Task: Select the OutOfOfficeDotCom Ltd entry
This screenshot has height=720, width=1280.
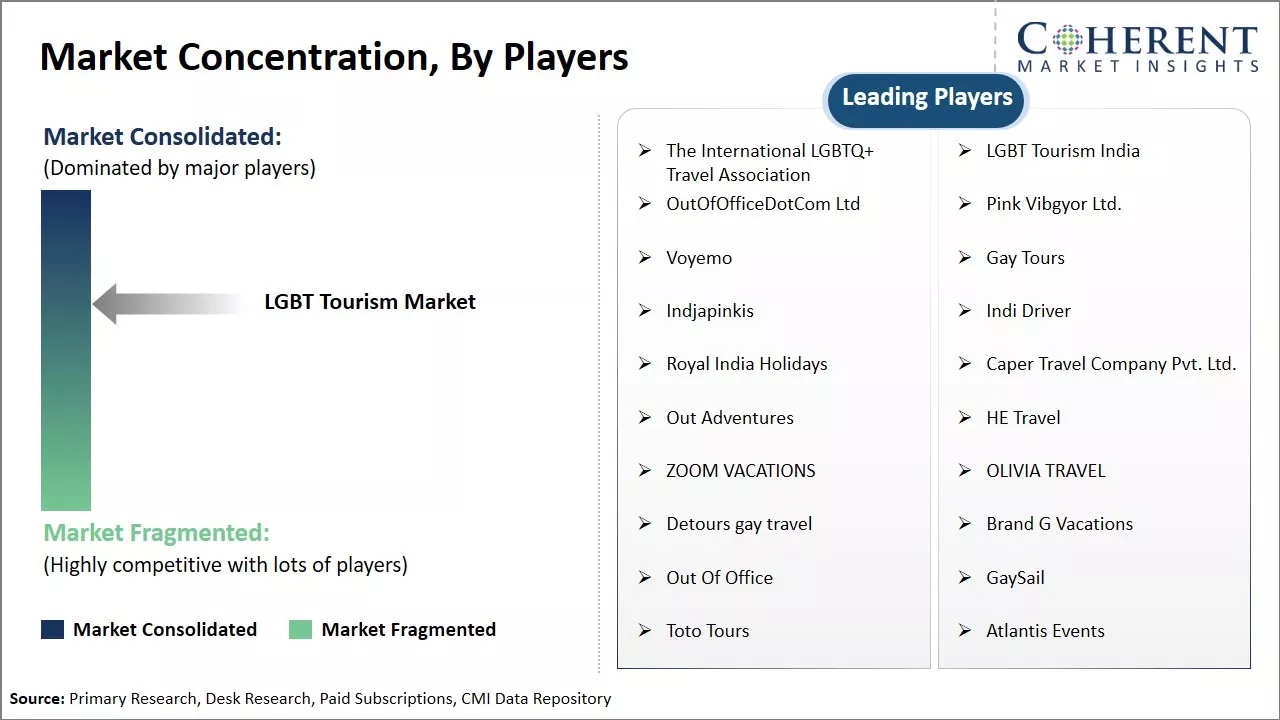Action: click(763, 204)
